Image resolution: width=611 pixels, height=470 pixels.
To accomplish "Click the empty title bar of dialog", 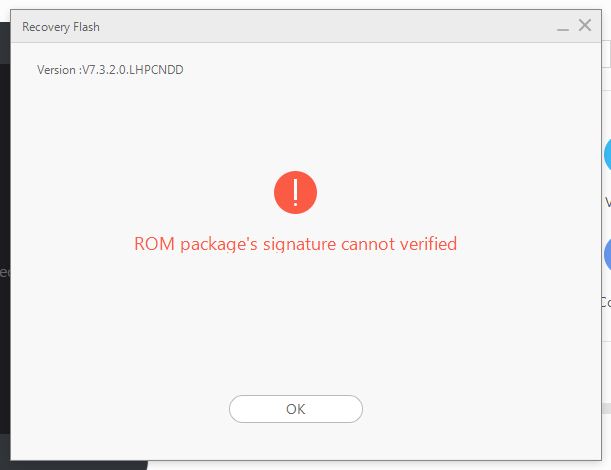I will [x=327, y=27].
